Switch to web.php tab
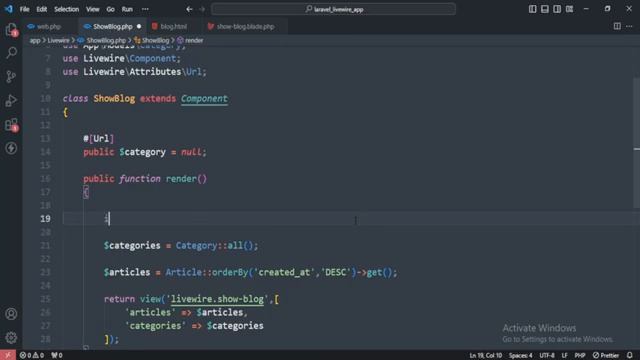The height and width of the screenshot is (360, 640). point(50,27)
